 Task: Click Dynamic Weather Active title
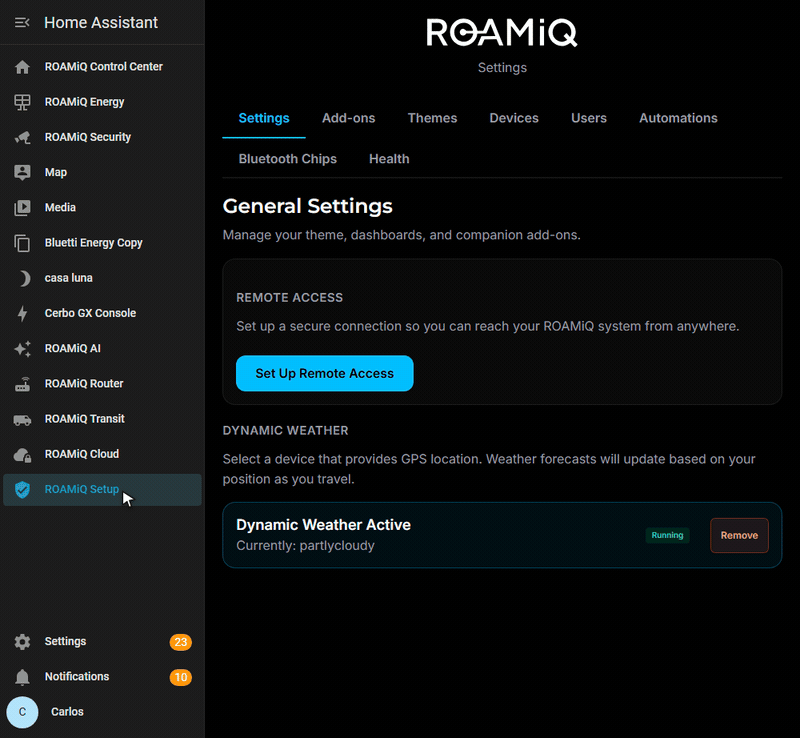click(323, 525)
